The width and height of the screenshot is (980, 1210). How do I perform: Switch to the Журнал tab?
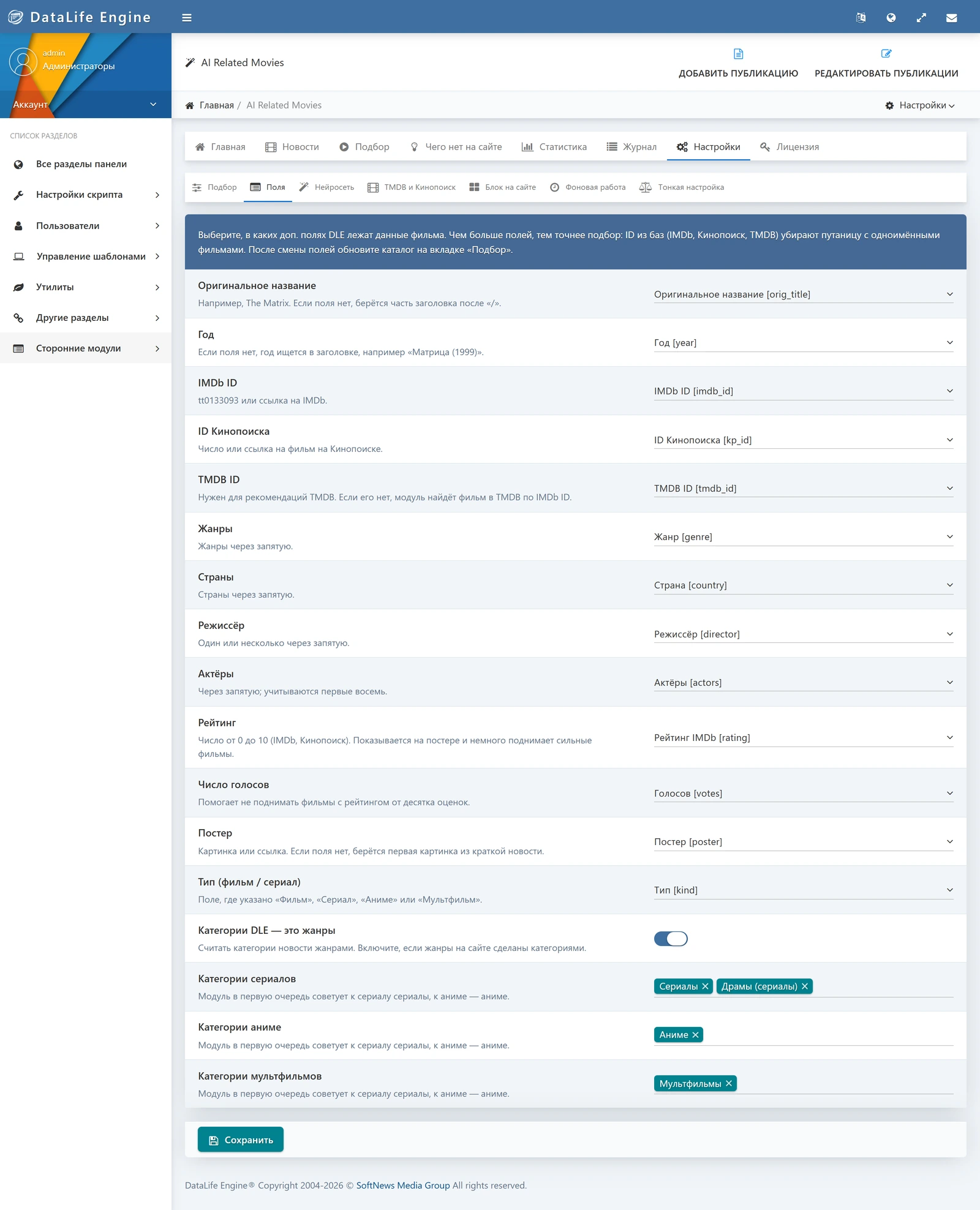coord(631,147)
